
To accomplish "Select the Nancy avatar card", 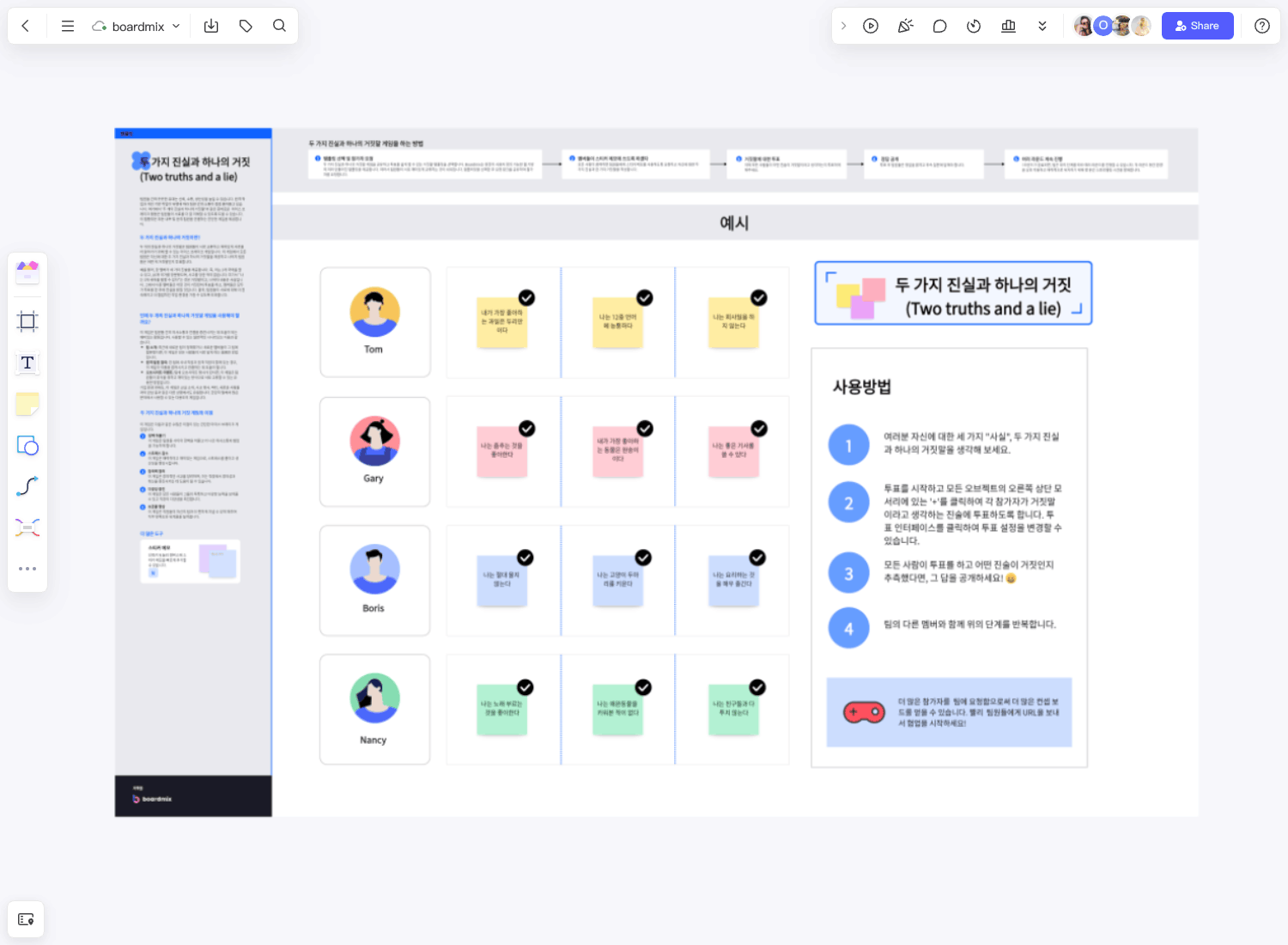I will tap(374, 710).
